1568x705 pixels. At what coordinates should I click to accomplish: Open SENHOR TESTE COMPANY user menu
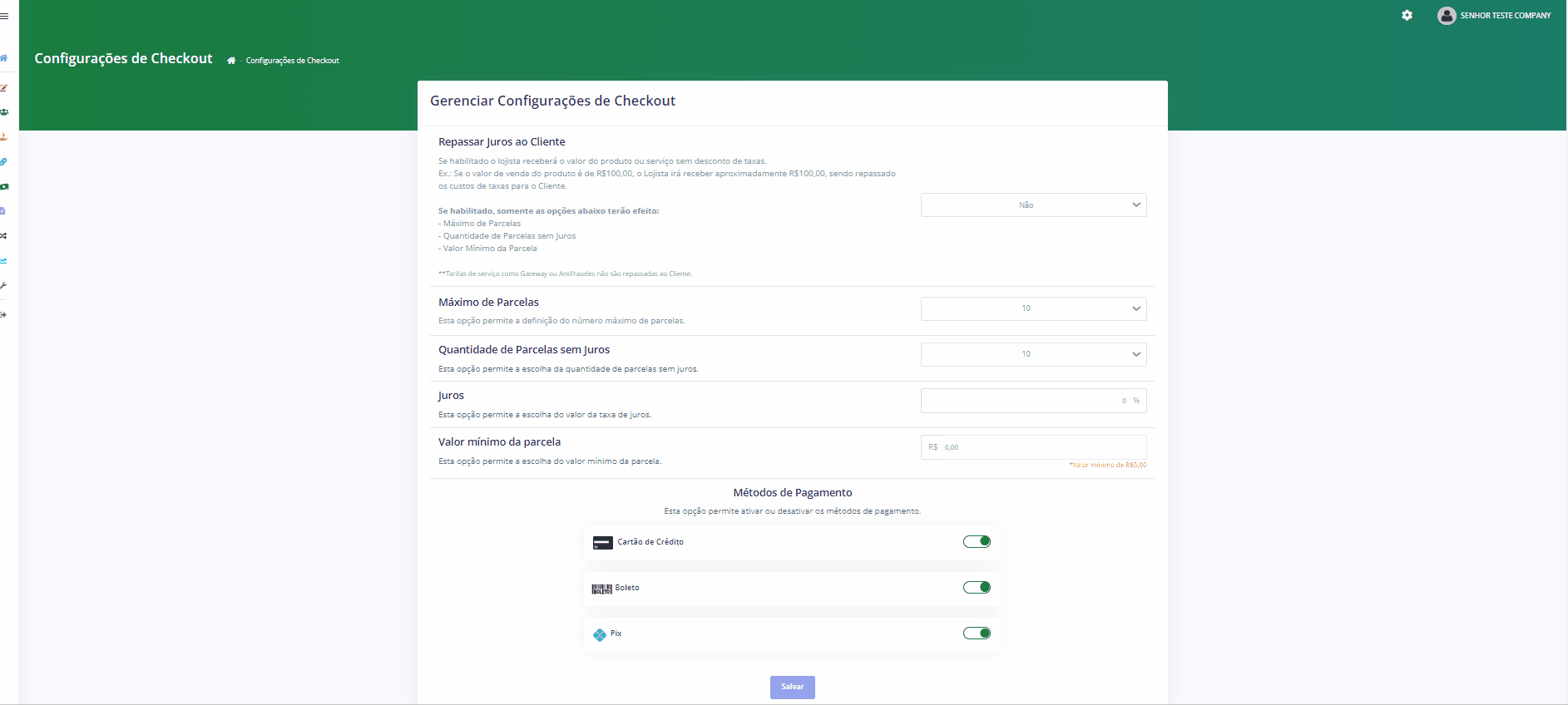point(1494,15)
